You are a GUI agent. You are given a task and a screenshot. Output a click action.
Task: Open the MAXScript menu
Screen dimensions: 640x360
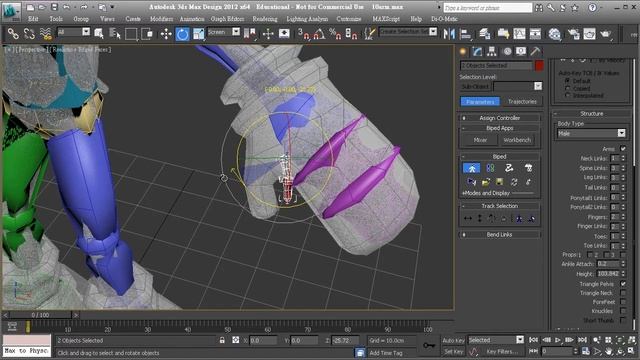click(386, 19)
